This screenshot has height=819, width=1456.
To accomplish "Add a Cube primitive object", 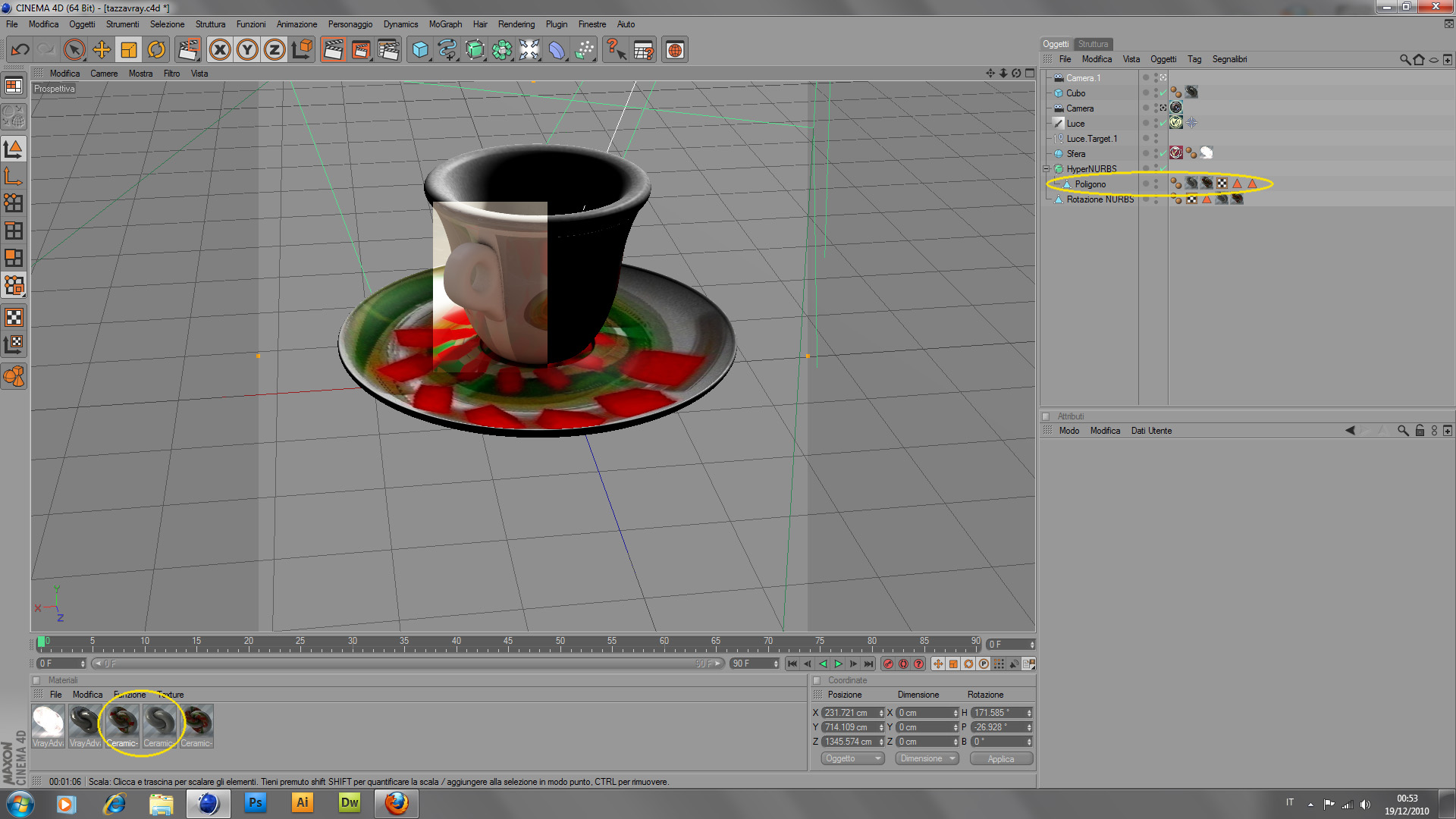I will click(420, 50).
